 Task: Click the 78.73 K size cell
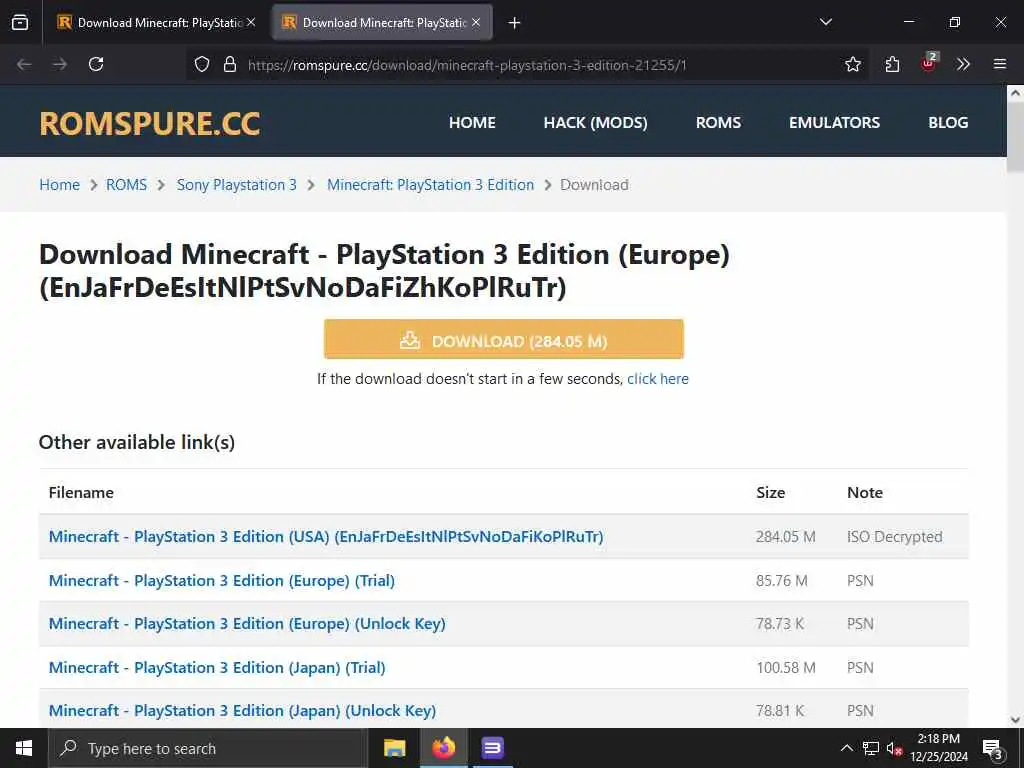[780, 624]
